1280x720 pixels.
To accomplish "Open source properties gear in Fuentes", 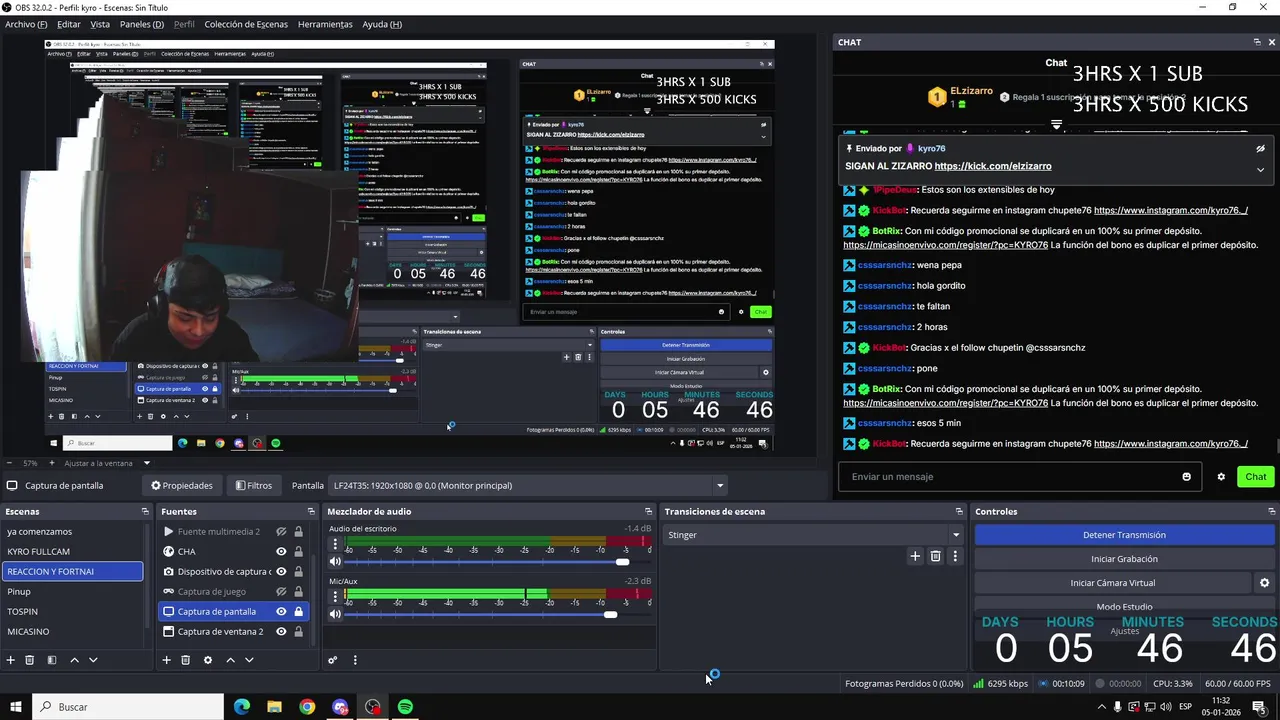I will (208, 660).
